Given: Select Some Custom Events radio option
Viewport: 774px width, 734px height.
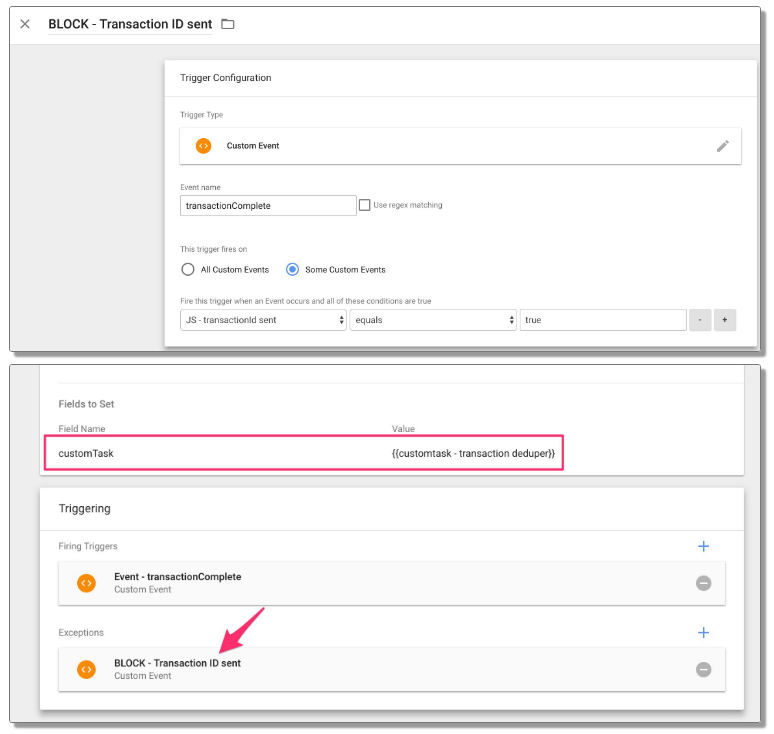Looking at the screenshot, I should click(292, 269).
